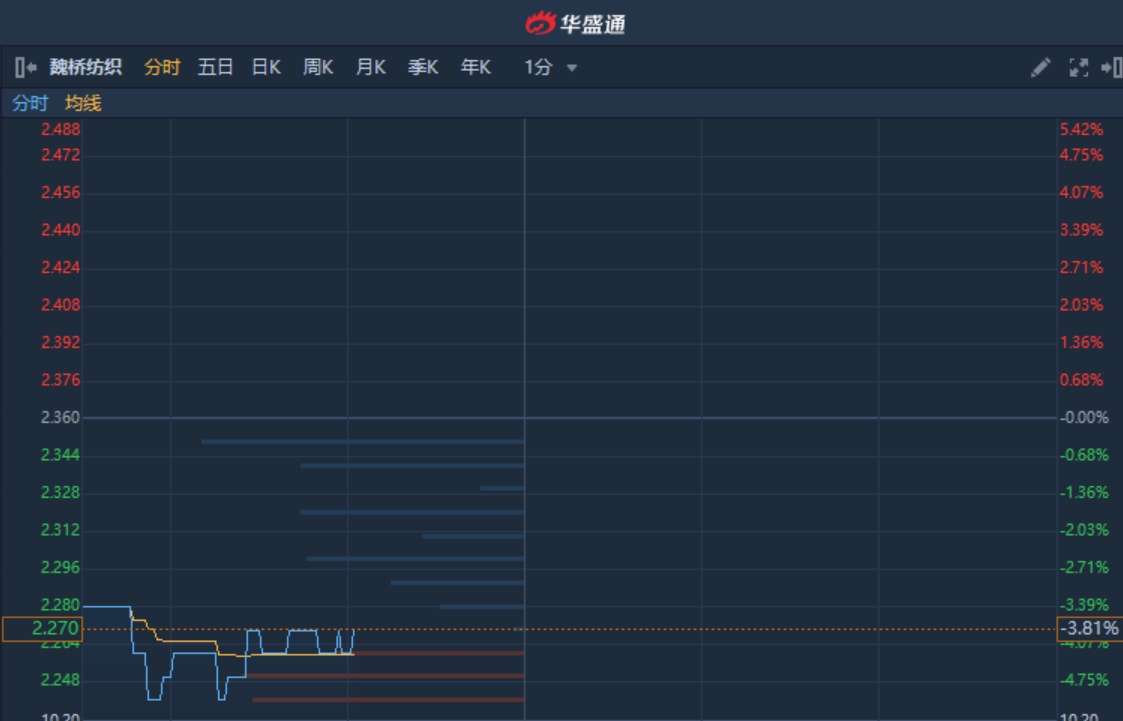The width and height of the screenshot is (1123, 721).
Task: Click the 华盛通 logo icon
Action: point(540,23)
